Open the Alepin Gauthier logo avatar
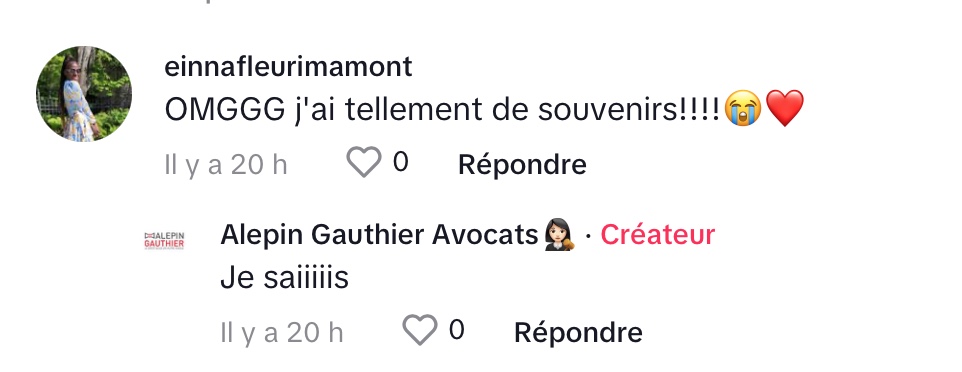This screenshot has height=372, width=962. pyautogui.click(x=164, y=241)
